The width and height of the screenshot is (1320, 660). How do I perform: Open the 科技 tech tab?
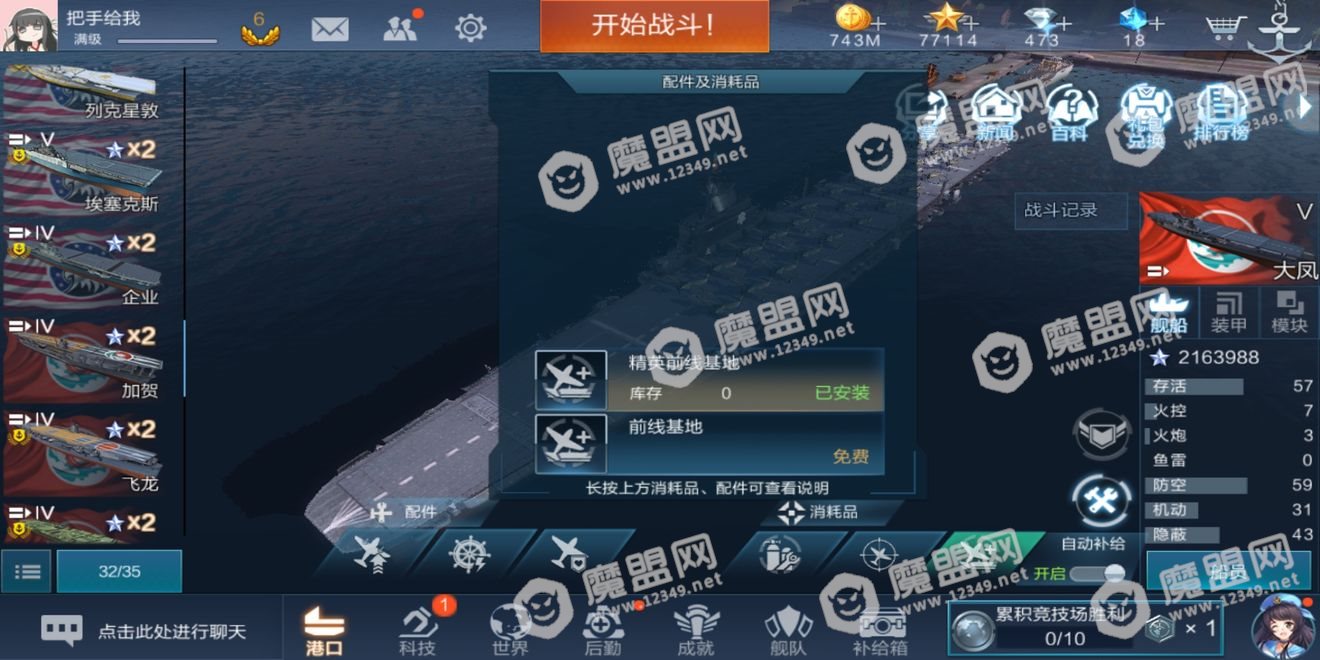click(x=417, y=630)
